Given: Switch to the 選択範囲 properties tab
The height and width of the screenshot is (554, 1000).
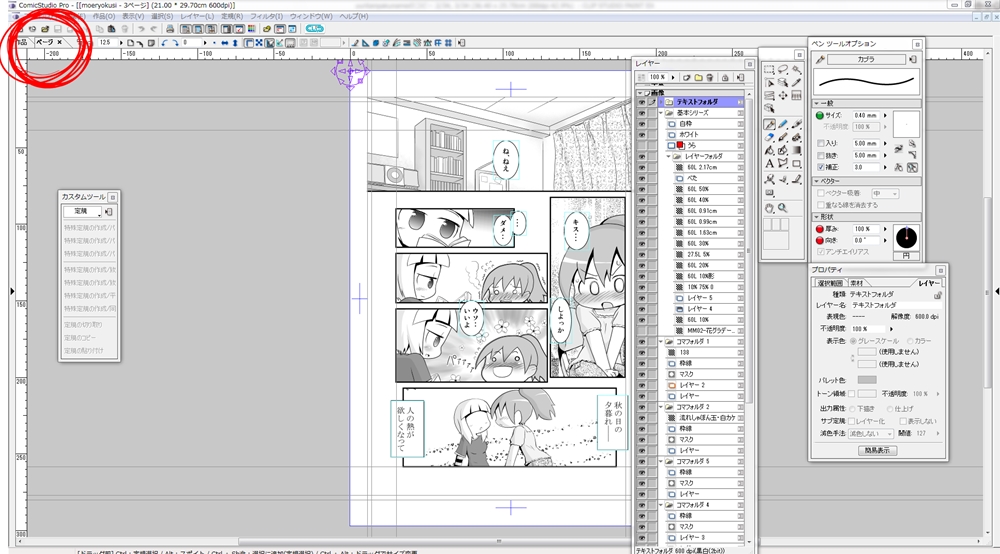Looking at the screenshot, I should 830,283.
